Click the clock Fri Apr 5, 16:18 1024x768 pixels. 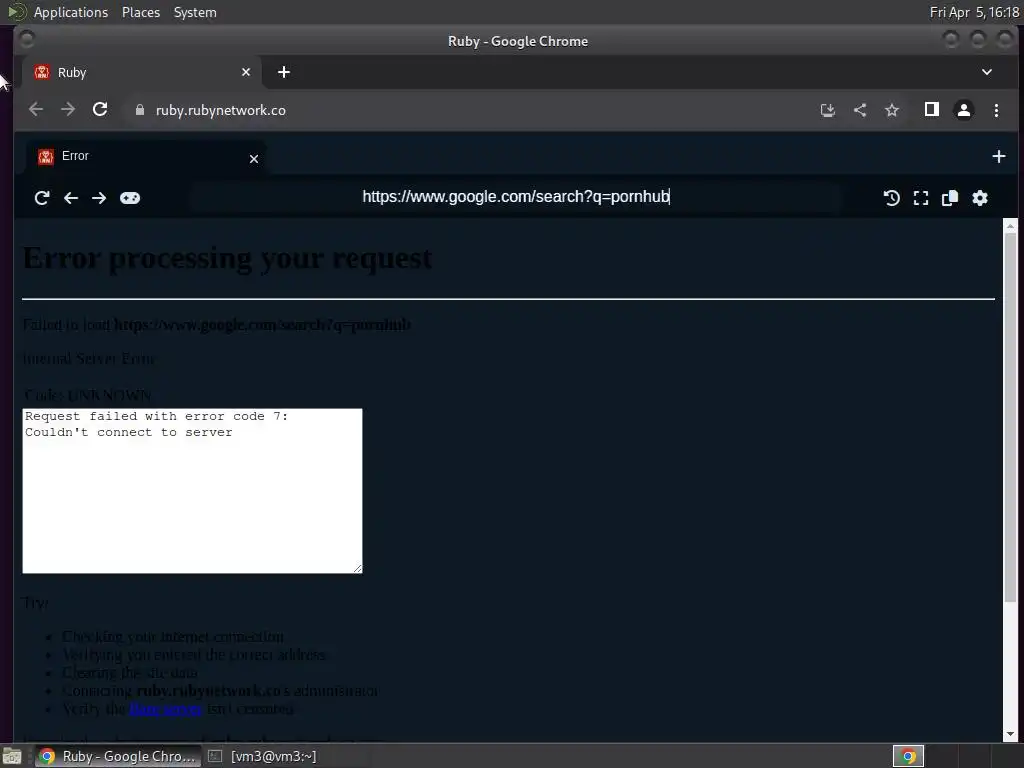(974, 12)
